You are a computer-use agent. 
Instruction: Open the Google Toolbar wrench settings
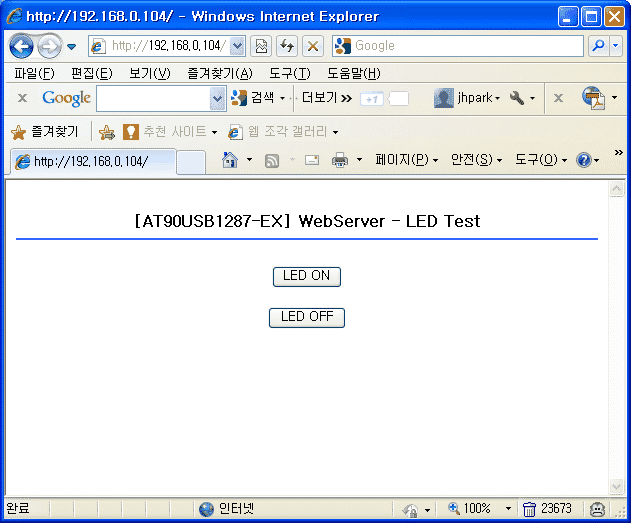click(x=522, y=98)
